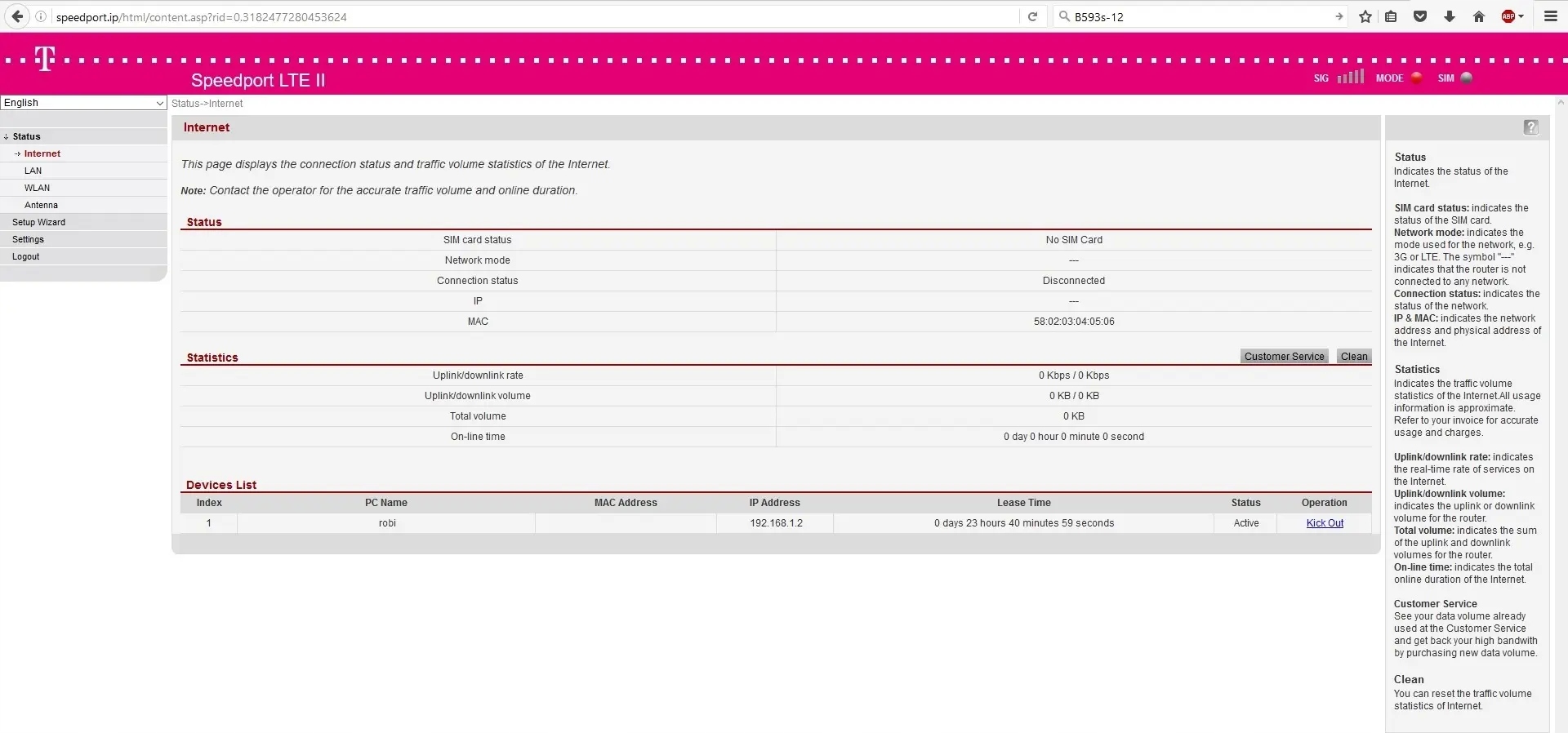Image resolution: width=1568 pixels, height=733 pixels.
Task: Open the WLAN status page
Action: point(37,188)
